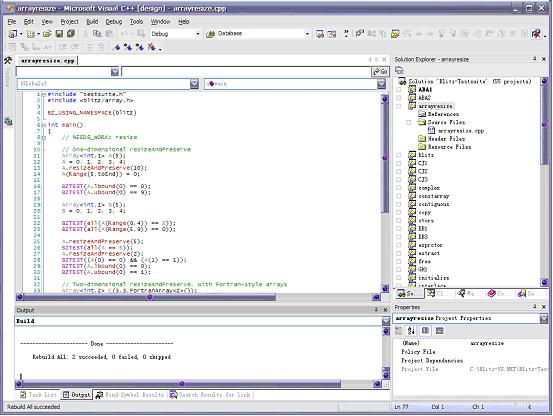Click the Properties icon in Properties toolbar

[x=425, y=331]
